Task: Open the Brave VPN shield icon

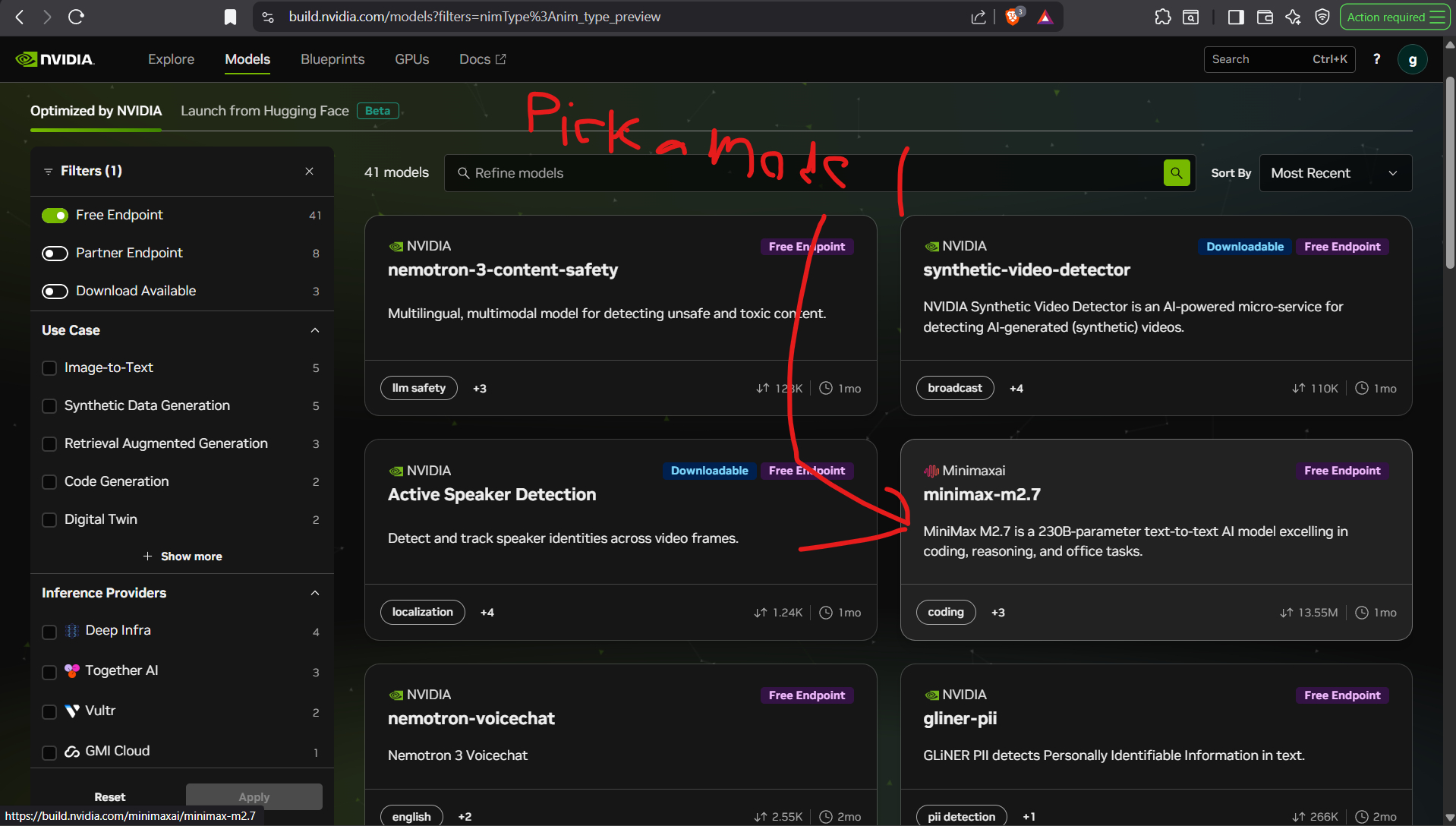Action: pos(1322,17)
